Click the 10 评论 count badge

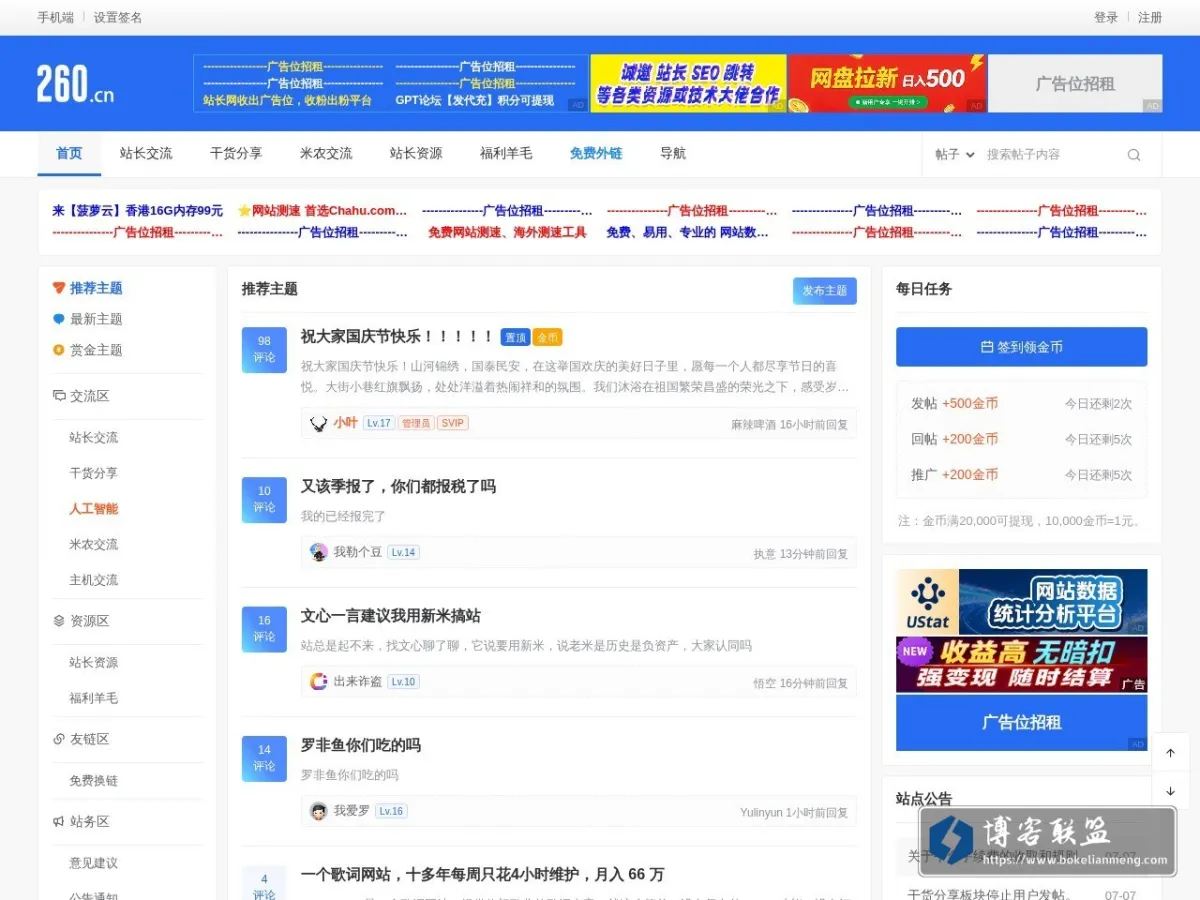pos(264,499)
